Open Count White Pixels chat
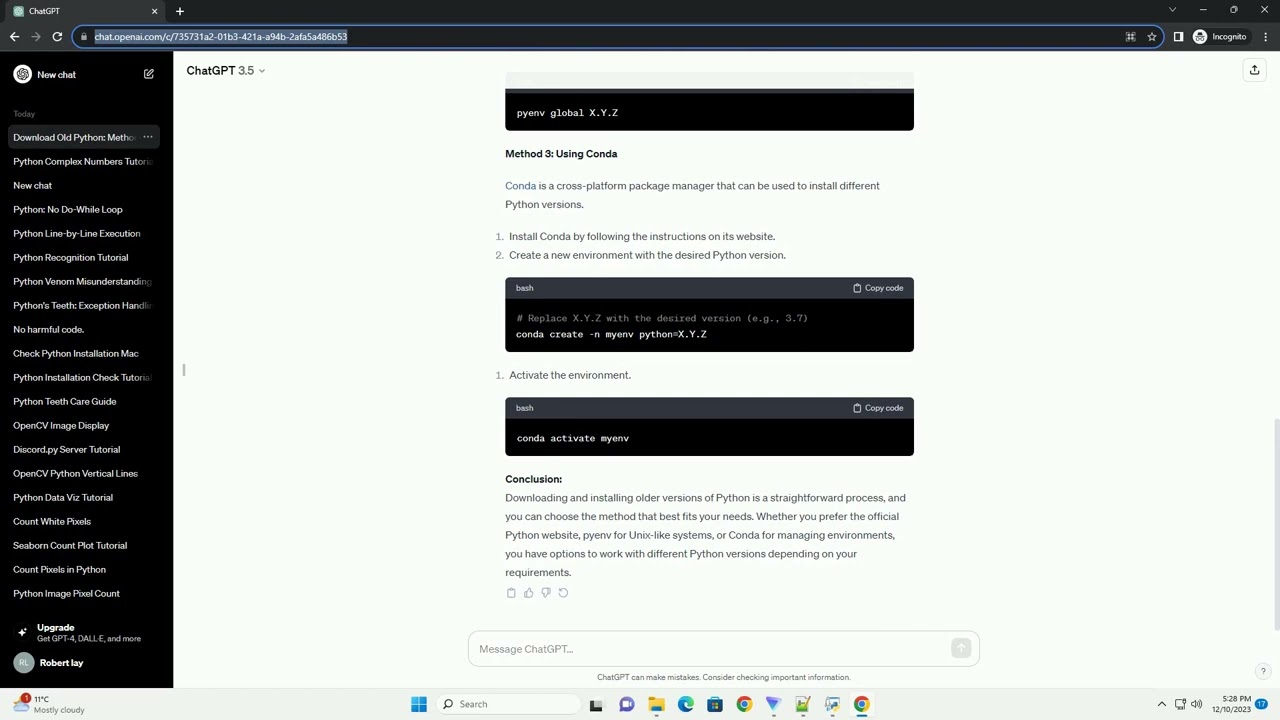The image size is (1280, 720). click(x=86, y=521)
